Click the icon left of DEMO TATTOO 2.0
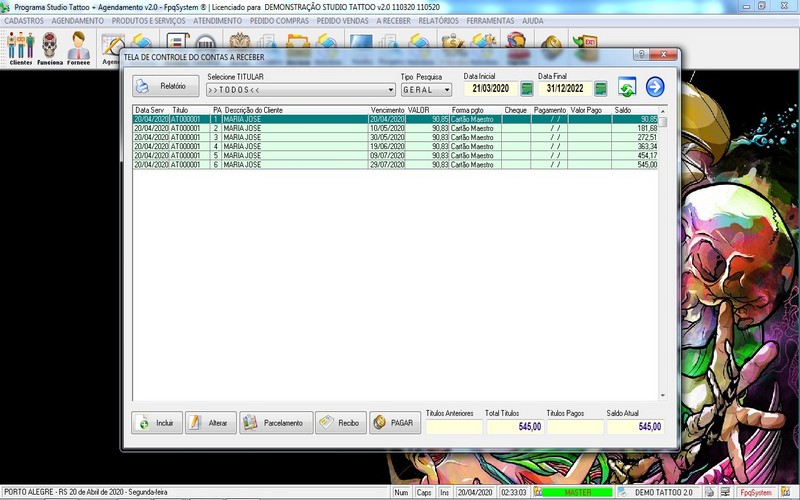The image size is (800, 500). tap(622, 492)
